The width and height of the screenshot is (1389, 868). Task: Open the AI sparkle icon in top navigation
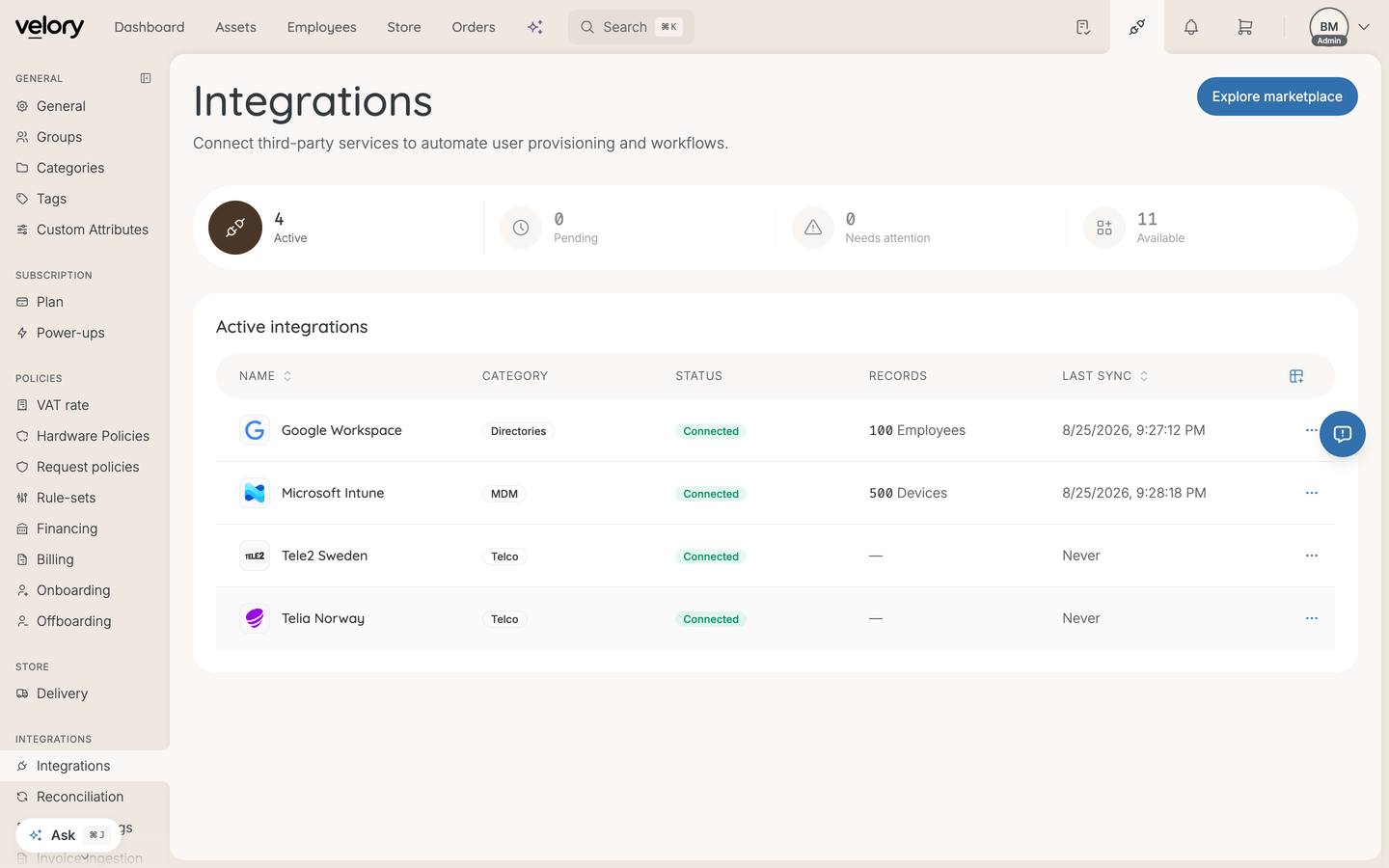[x=535, y=27]
